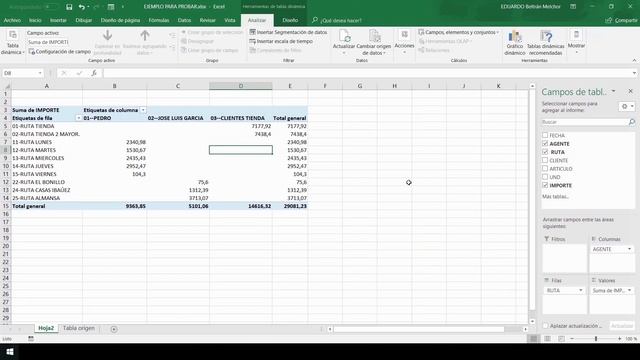This screenshot has width=640, height=360.
Task: Check the FECHA field checkbox
Action: [x=545, y=135]
